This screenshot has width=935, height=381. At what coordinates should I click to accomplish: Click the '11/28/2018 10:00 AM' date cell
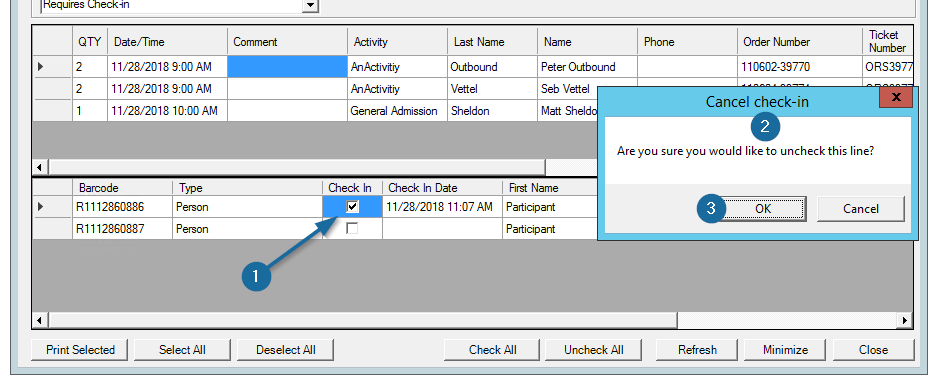(x=168, y=111)
